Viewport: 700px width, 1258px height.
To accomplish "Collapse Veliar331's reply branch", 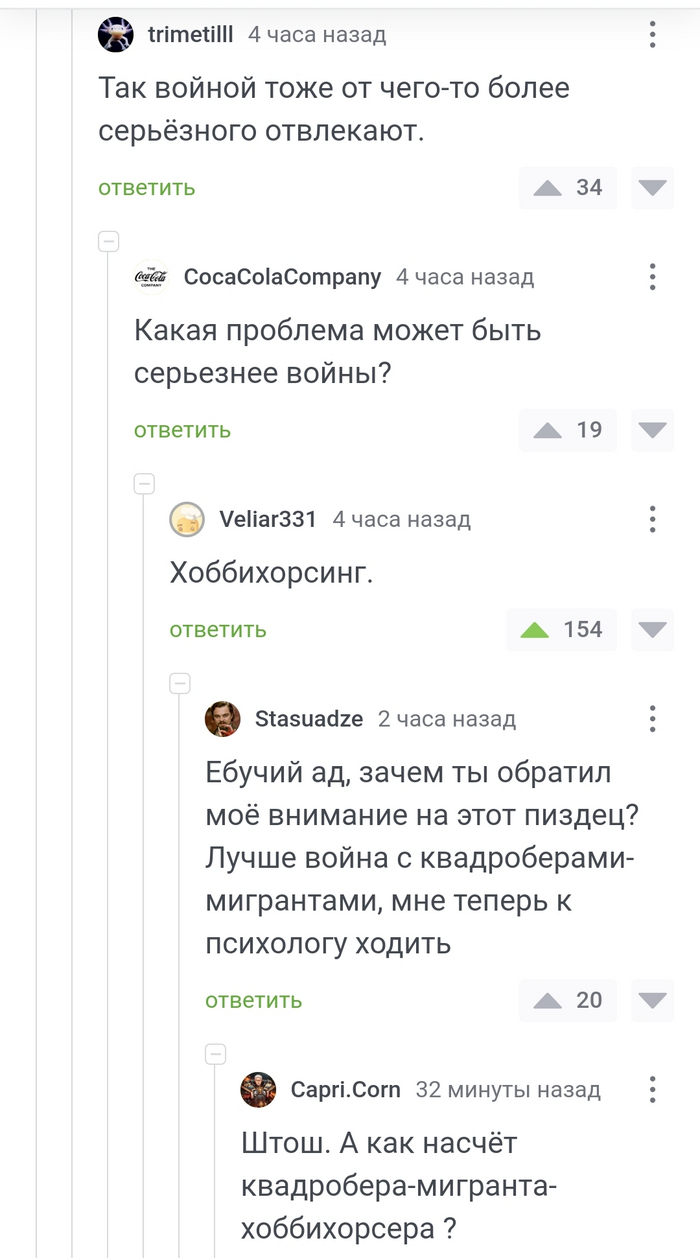I will (x=144, y=483).
